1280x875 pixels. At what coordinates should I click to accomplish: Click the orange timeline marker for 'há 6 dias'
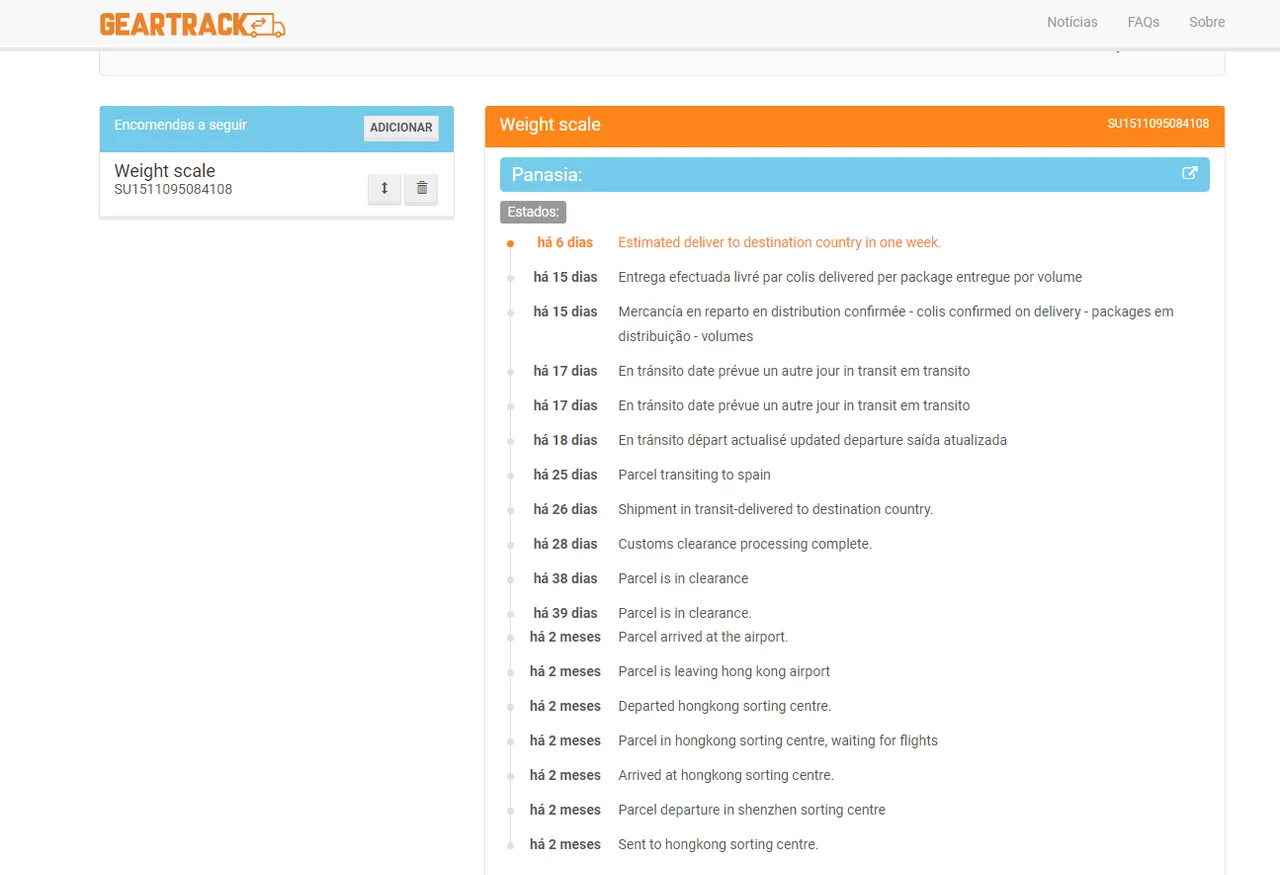510,243
